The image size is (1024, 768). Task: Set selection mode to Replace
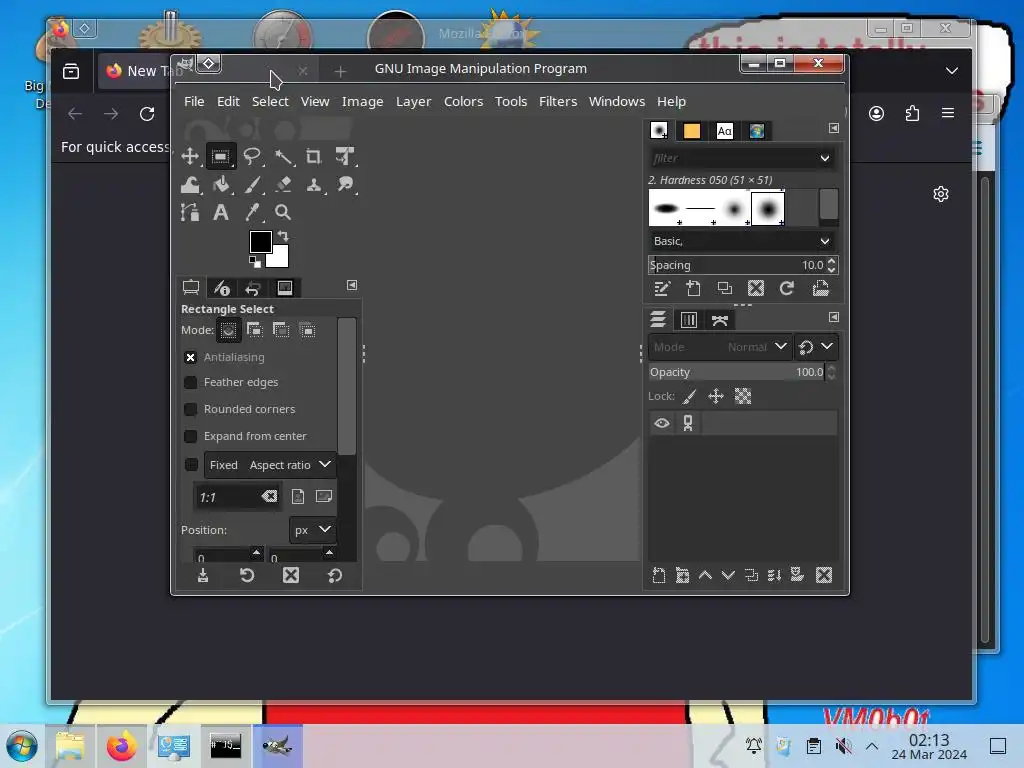(228, 330)
